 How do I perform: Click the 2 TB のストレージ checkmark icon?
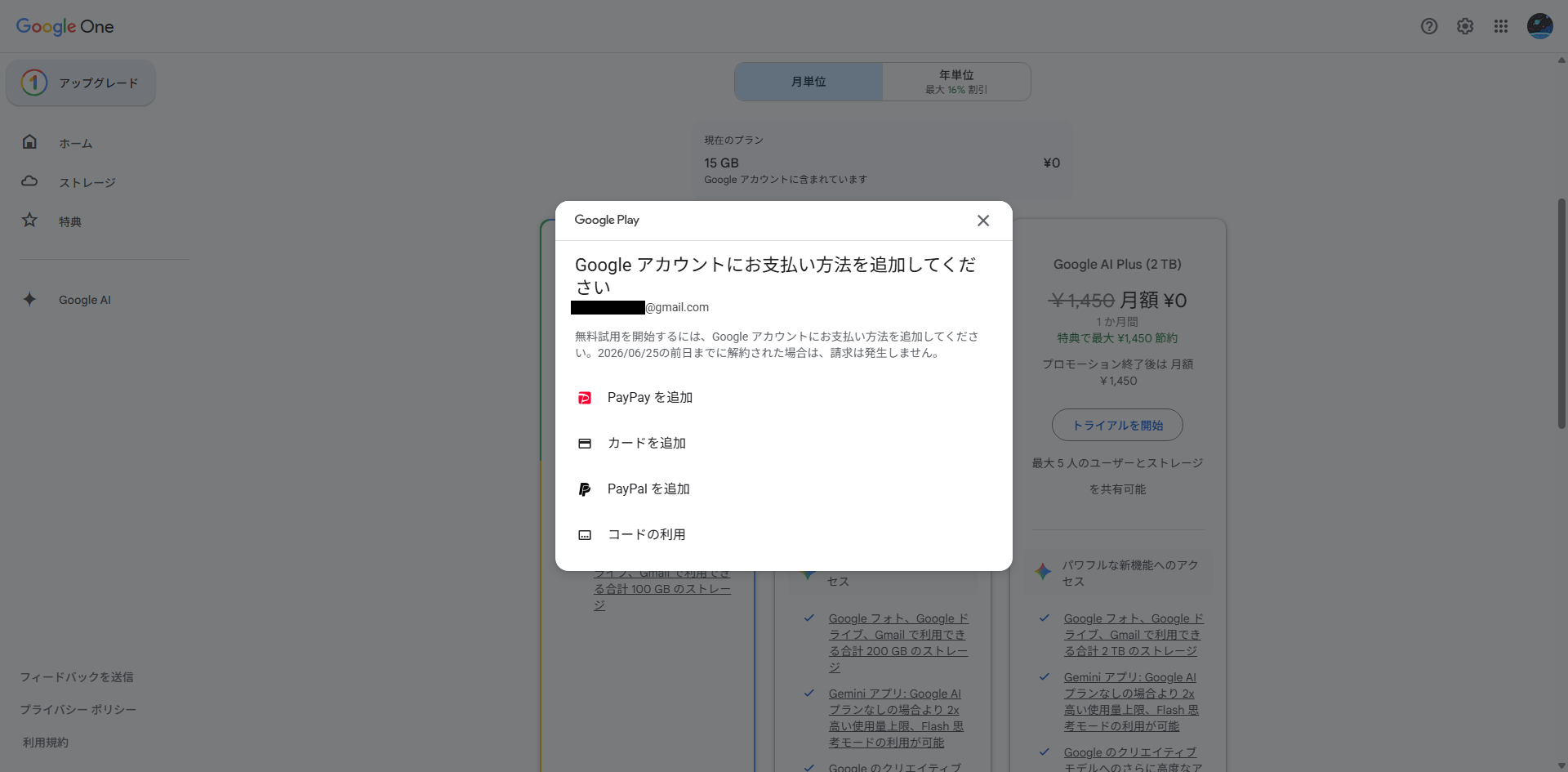point(1044,618)
